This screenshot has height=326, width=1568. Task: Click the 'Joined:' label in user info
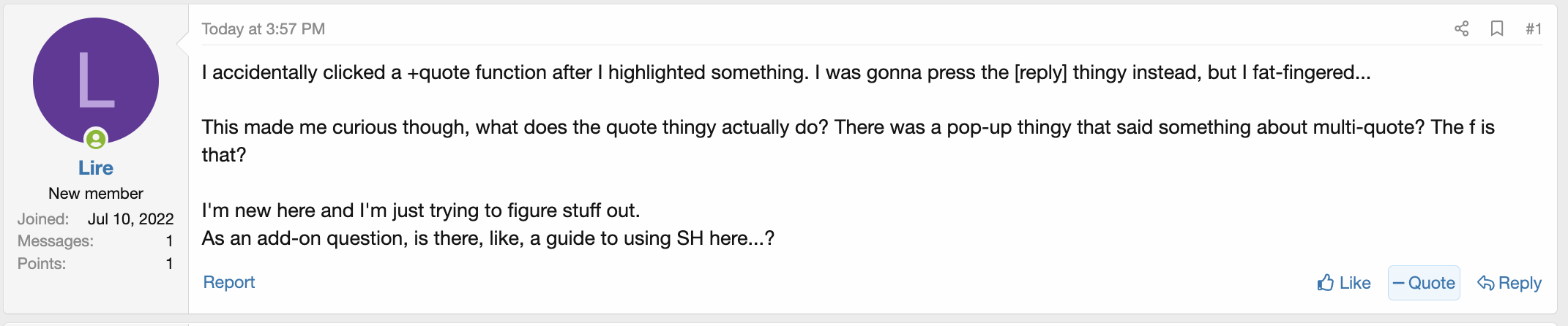tap(43, 219)
